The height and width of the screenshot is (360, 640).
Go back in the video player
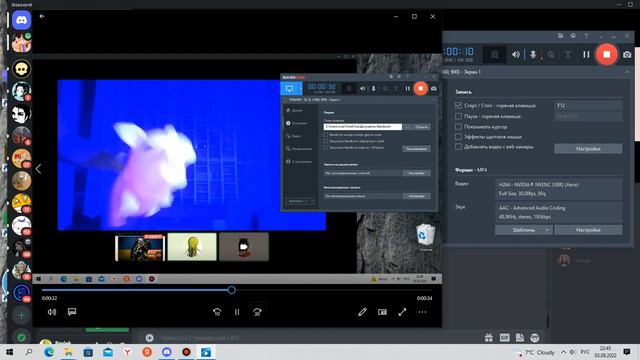(42, 16)
